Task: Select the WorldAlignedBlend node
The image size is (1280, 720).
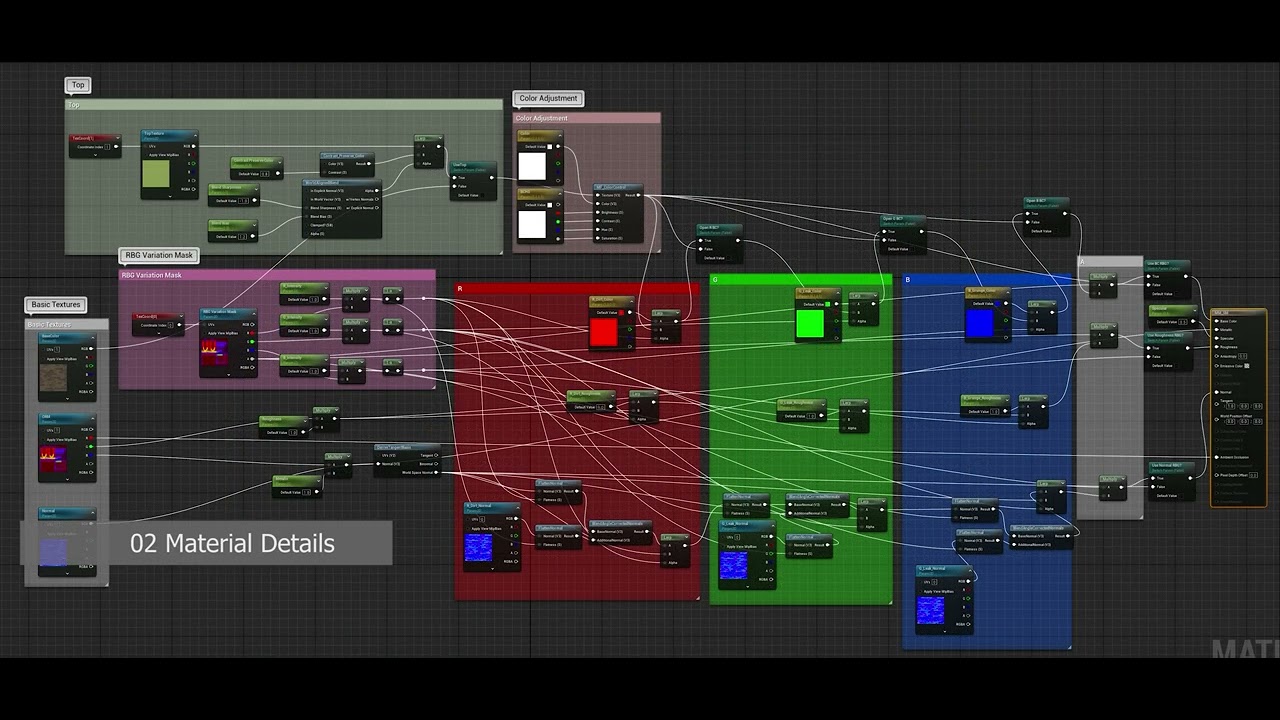Action: pyautogui.click(x=342, y=208)
